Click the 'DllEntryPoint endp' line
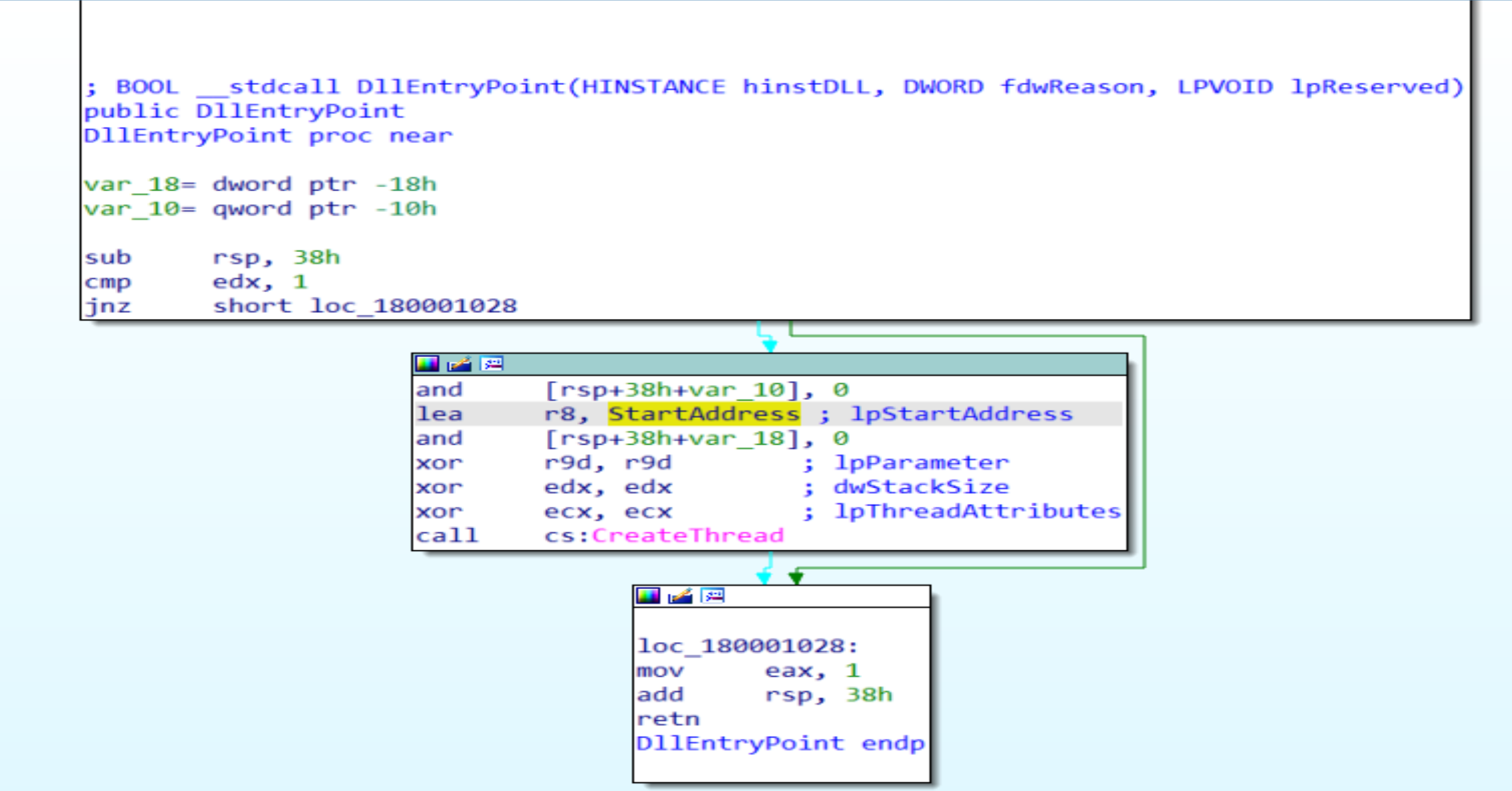Screen dimensions: 1512x791 coord(780,744)
